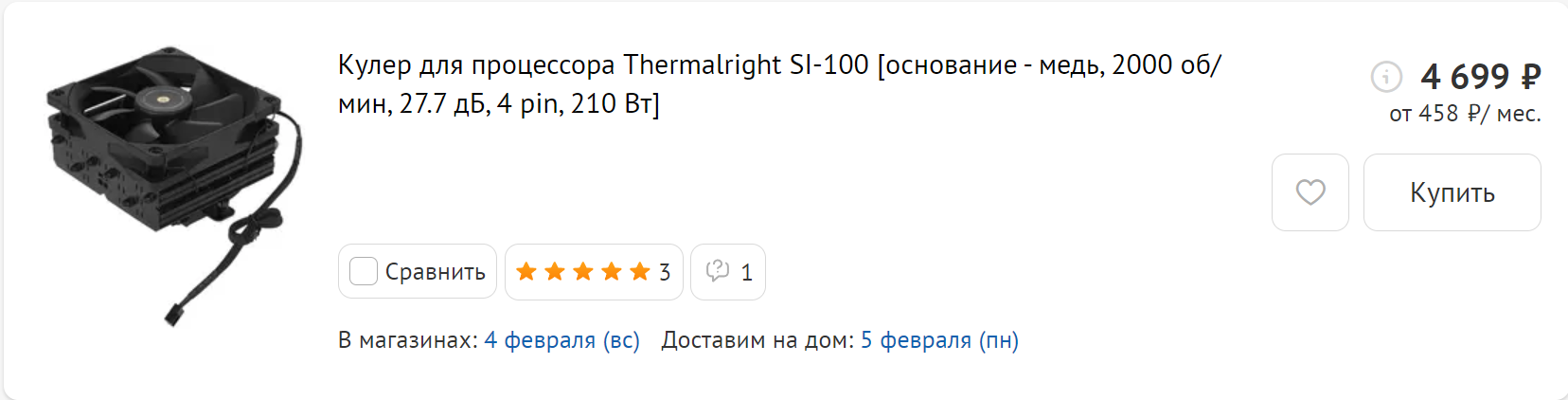Click the fourth star in the rating

point(612,272)
